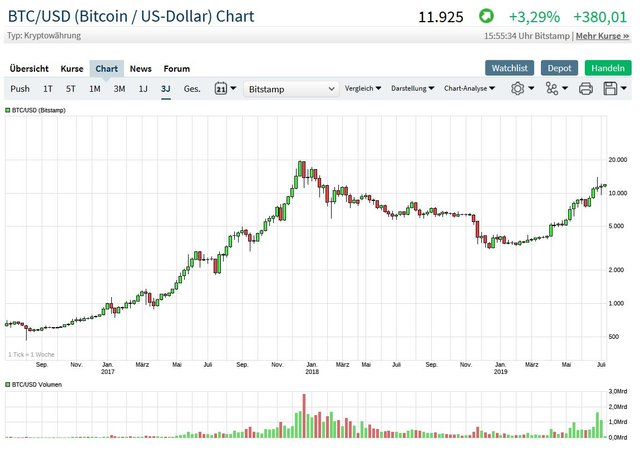Image resolution: width=640 pixels, height=452 pixels.
Task: Save the chart via floppy disk icon
Action: click(x=613, y=88)
